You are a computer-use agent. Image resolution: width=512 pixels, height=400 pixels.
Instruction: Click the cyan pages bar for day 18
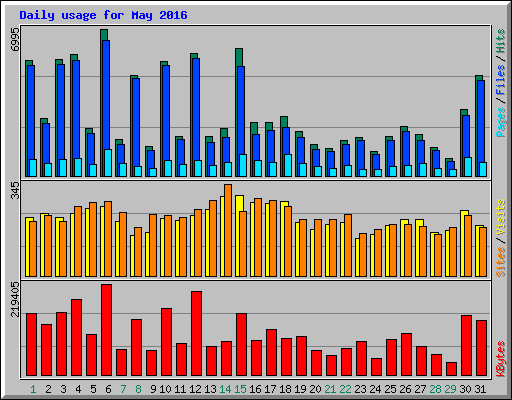(288, 165)
